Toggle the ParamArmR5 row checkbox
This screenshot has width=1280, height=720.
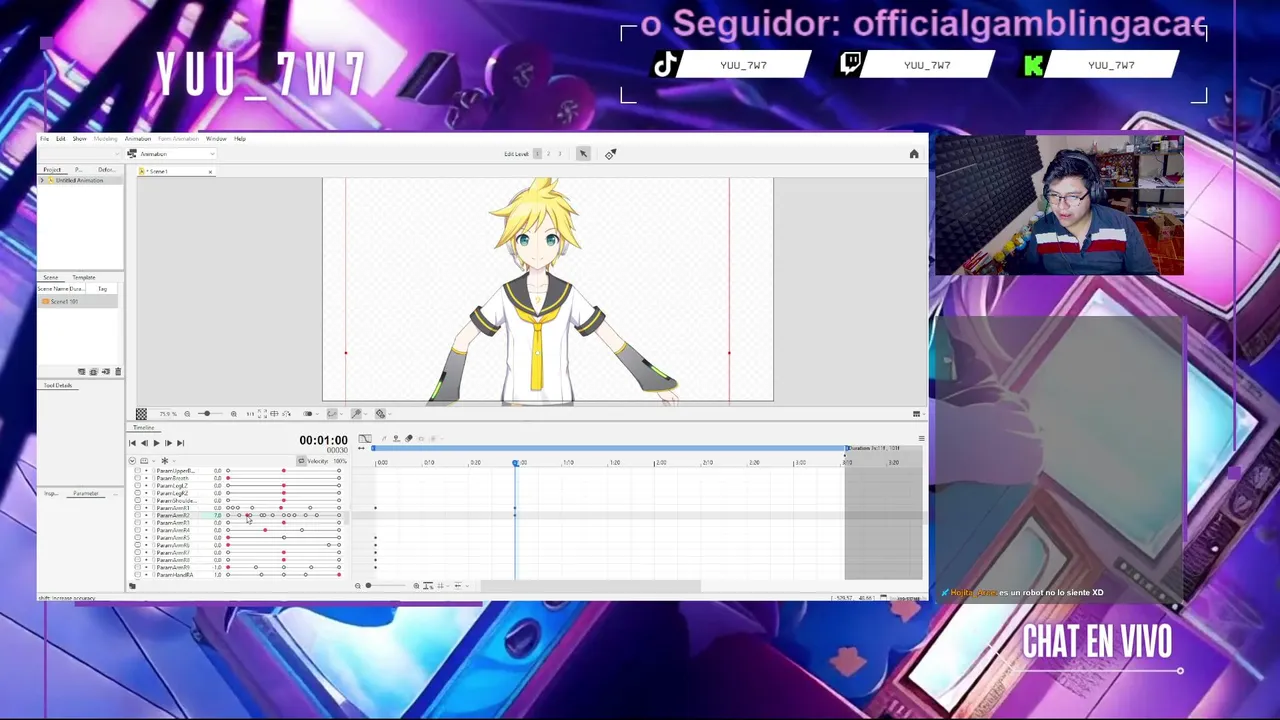pyautogui.click(x=138, y=538)
